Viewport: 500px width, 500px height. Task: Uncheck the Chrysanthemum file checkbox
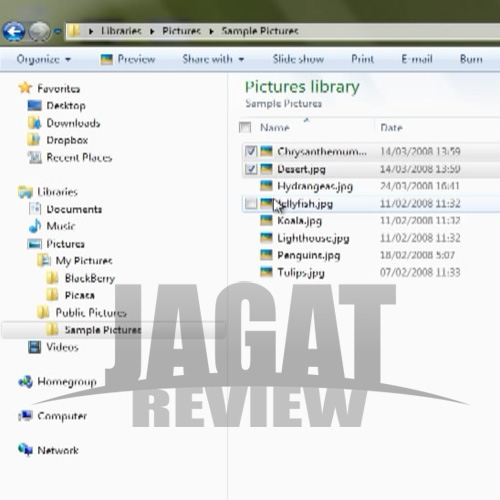click(x=251, y=152)
